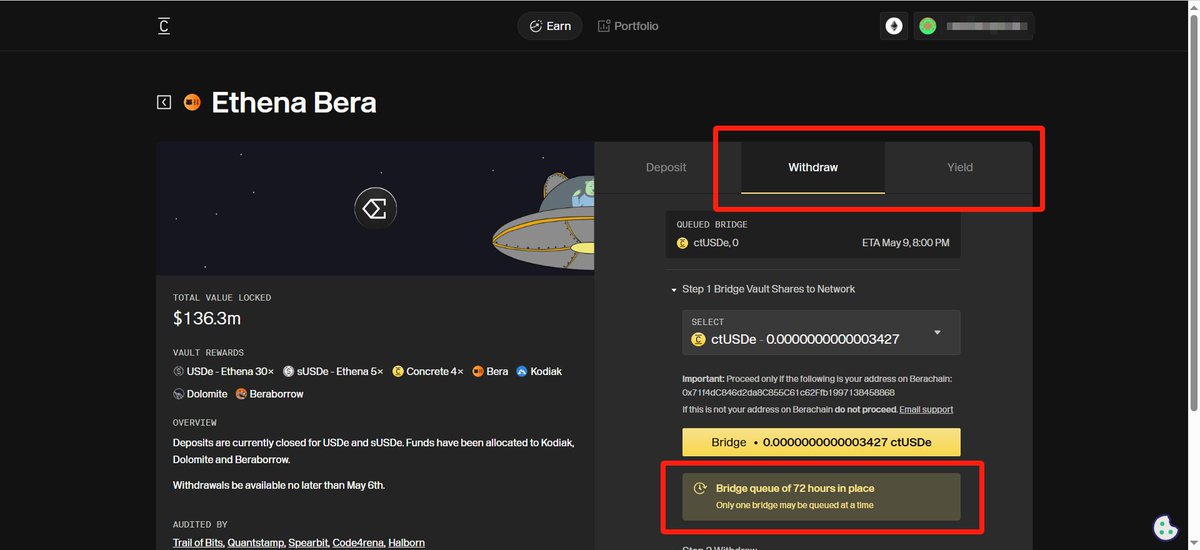Open the Portfolio page

click(628, 26)
